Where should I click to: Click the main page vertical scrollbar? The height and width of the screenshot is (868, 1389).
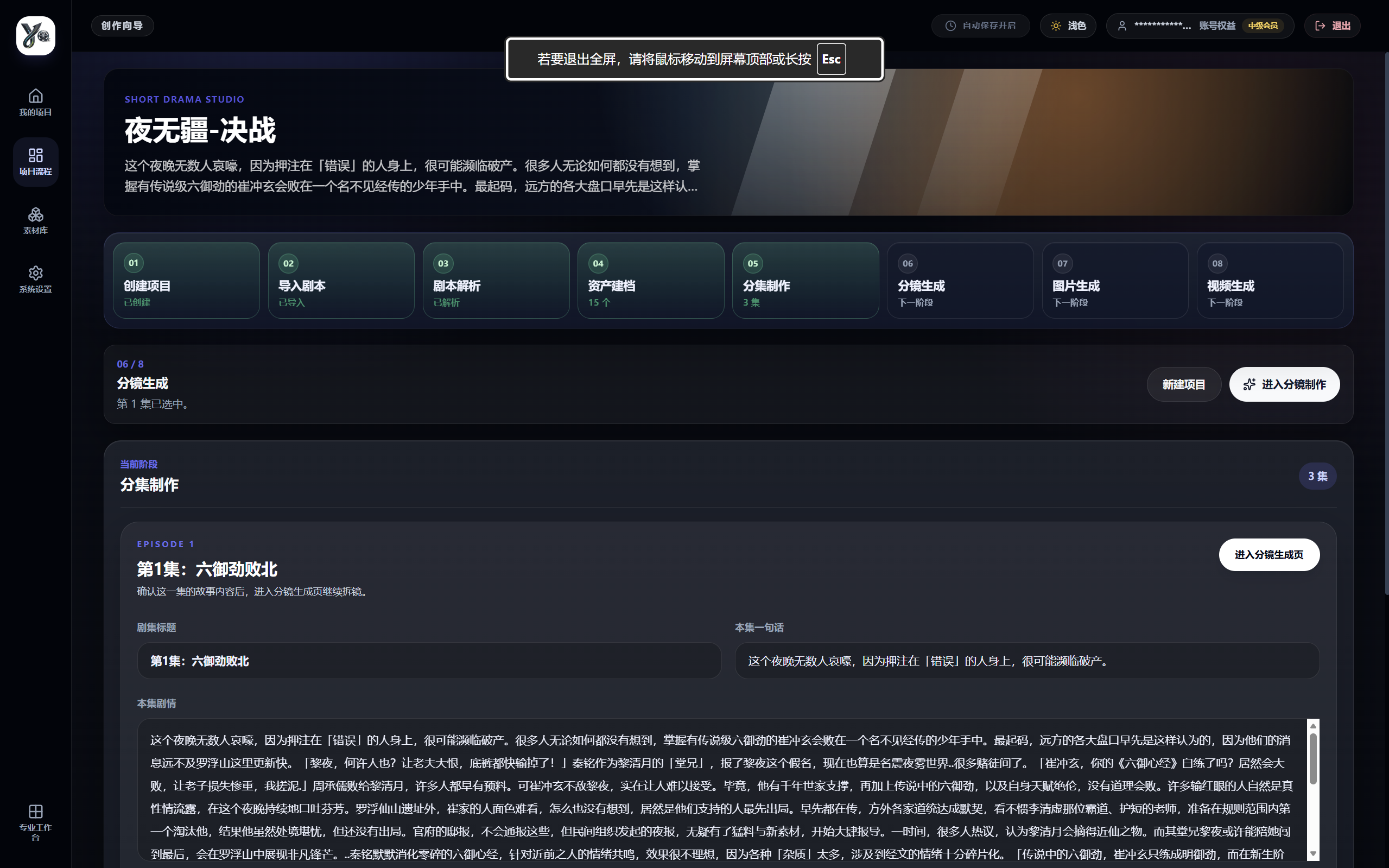pyautogui.click(x=1386, y=325)
